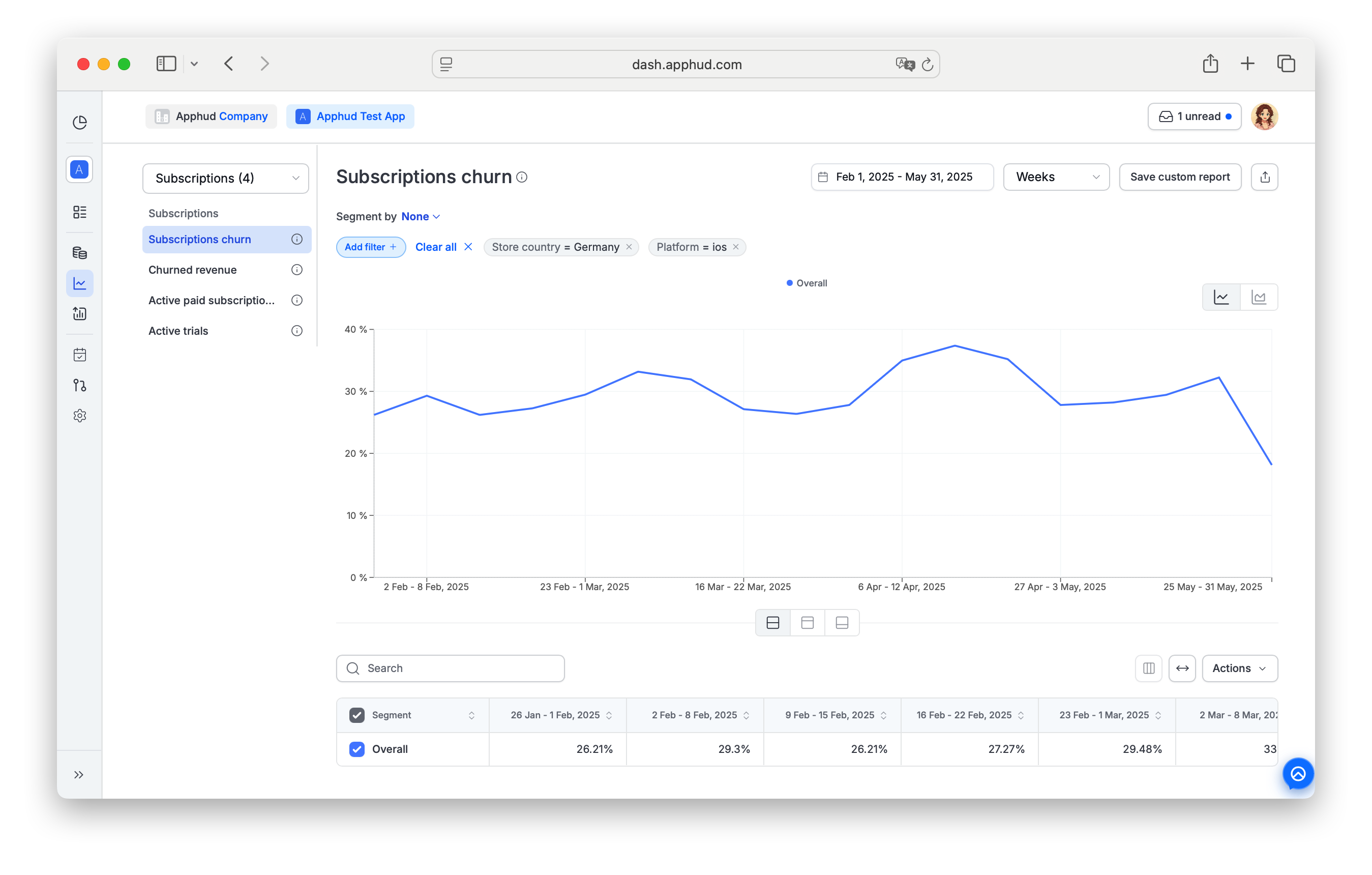Reload the page with refresh icon
Screen dimensions: 1372x875
(x=928, y=64)
